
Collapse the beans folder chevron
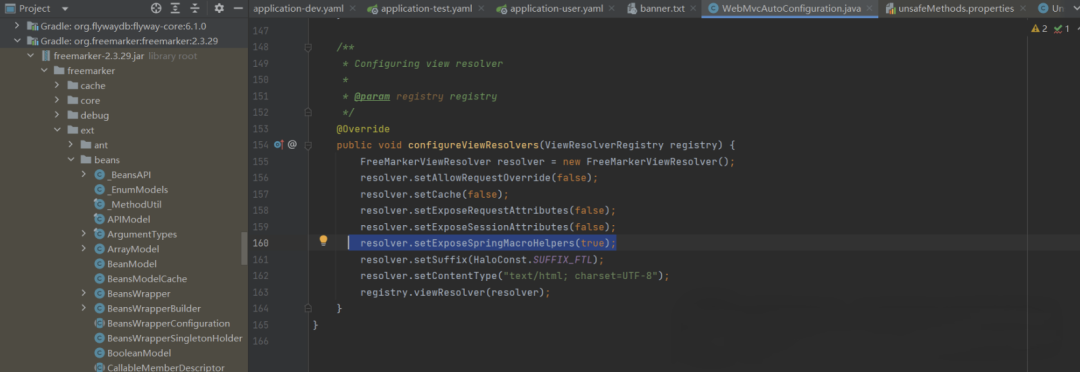click(71, 160)
